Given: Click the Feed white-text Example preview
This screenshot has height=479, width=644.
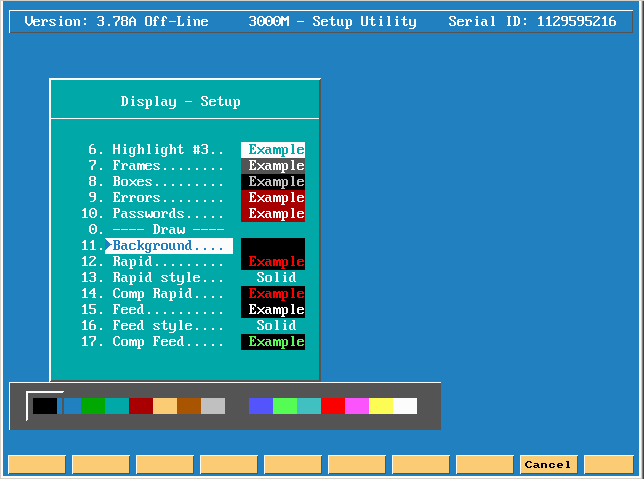Looking at the screenshot, I should click(273, 310).
